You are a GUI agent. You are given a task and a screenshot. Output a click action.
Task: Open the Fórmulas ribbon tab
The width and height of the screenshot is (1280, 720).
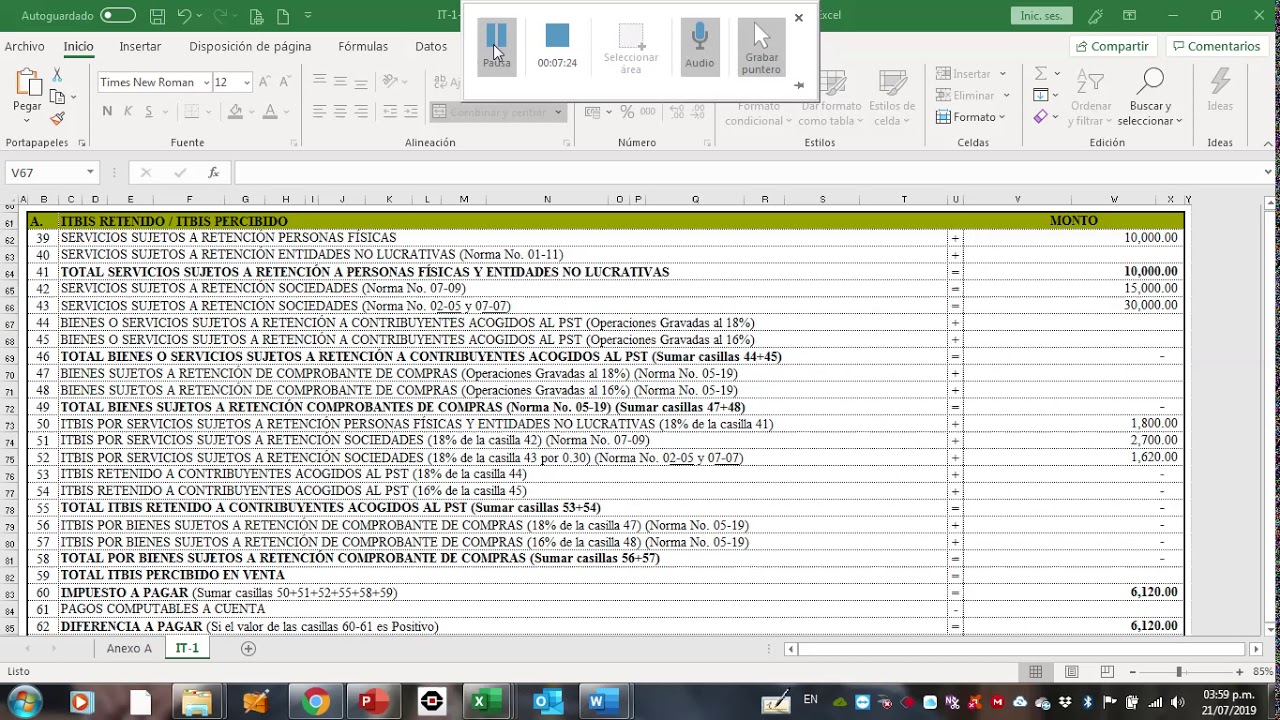pyautogui.click(x=363, y=46)
